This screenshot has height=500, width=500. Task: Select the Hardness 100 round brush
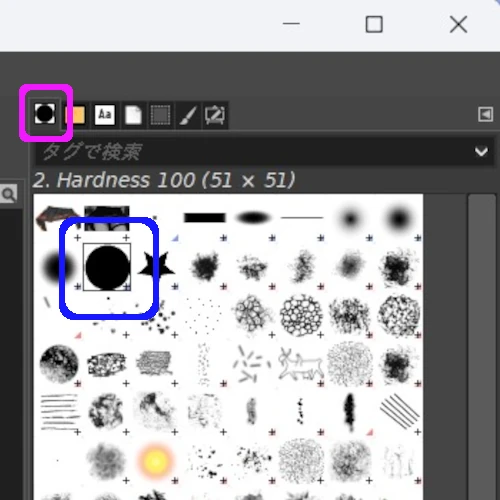coord(107,267)
